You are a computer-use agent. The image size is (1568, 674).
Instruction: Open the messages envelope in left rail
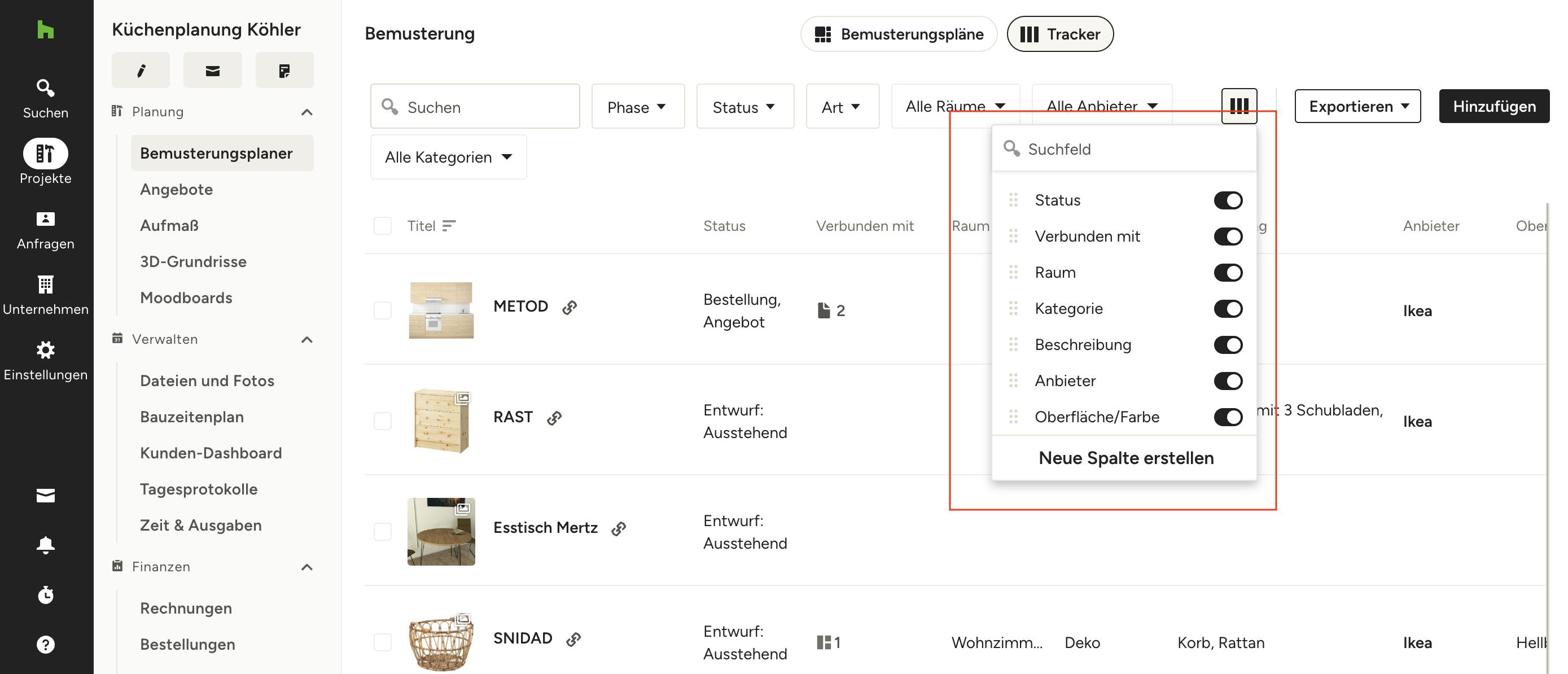(46, 496)
